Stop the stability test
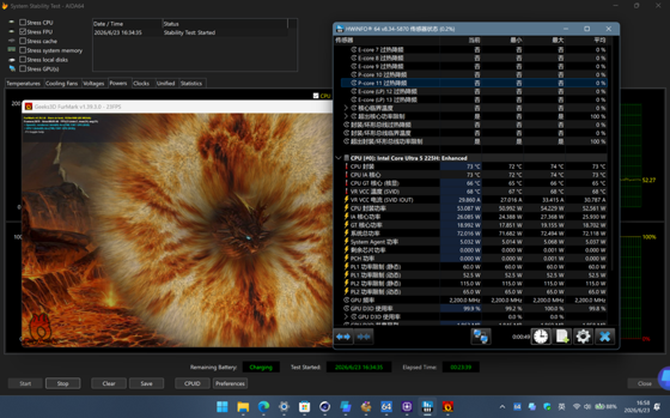Image resolution: width=670 pixels, height=418 pixels. click(x=63, y=383)
